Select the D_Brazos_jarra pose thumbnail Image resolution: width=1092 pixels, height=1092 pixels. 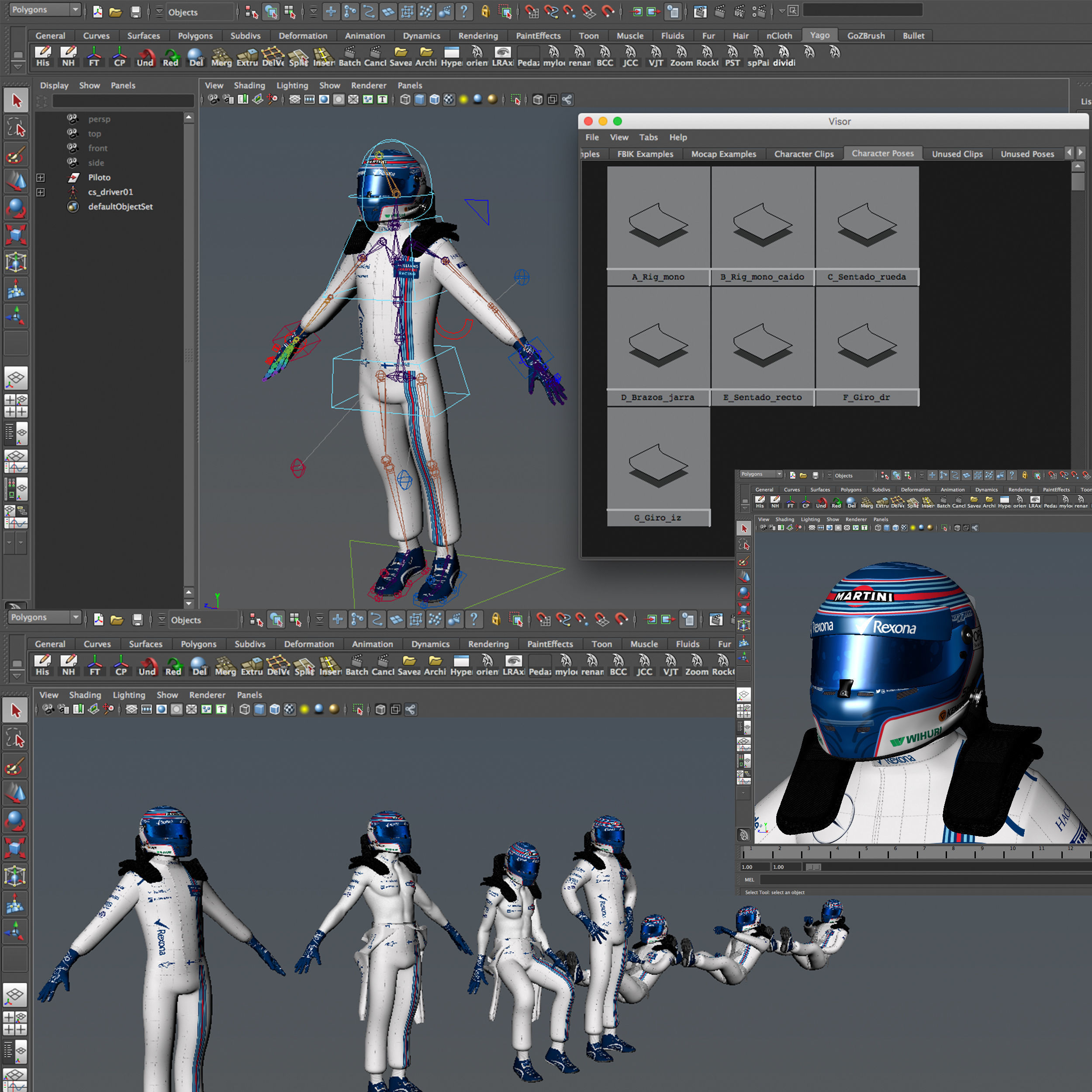658,339
